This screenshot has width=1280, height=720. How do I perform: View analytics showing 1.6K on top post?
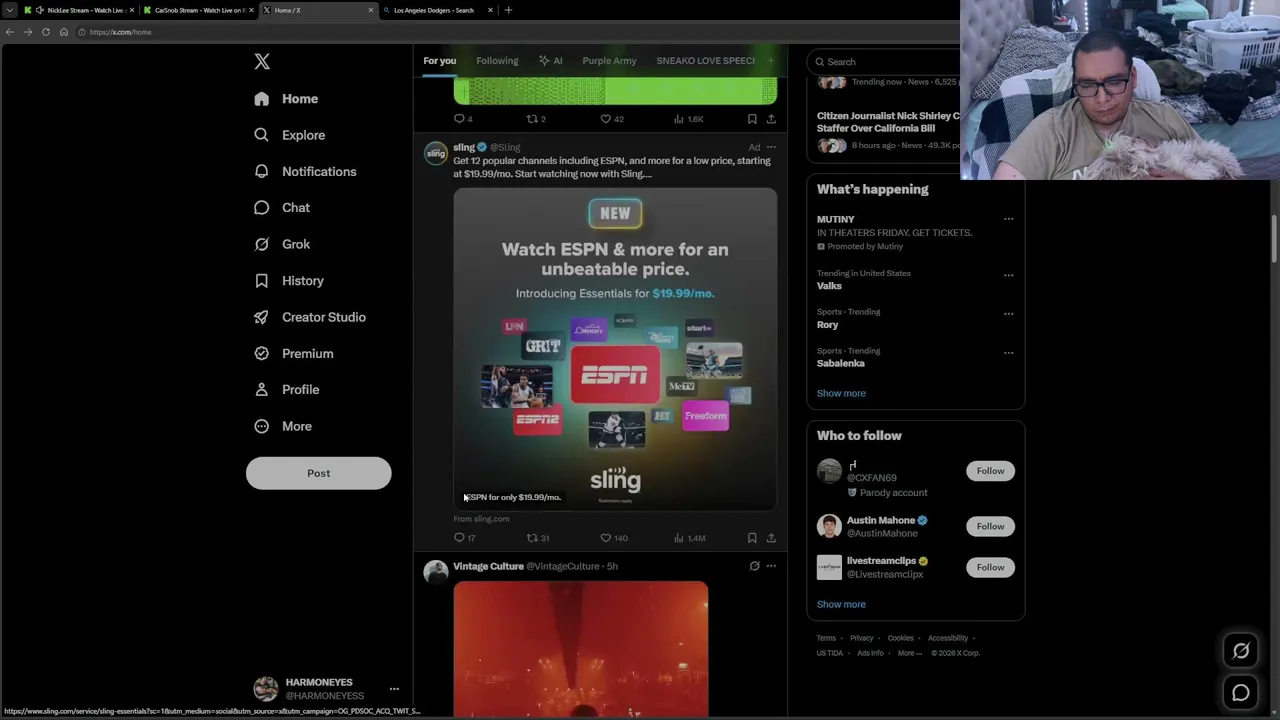tap(689, 119)
